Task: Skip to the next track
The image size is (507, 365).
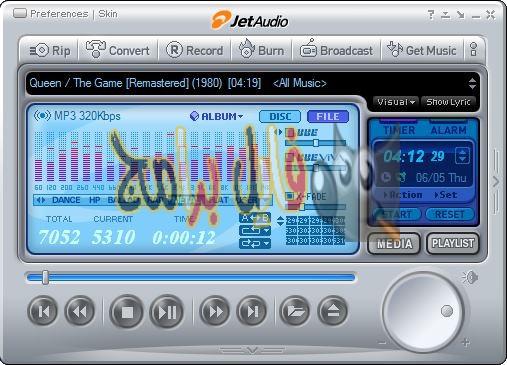Action: coord(253,312)
